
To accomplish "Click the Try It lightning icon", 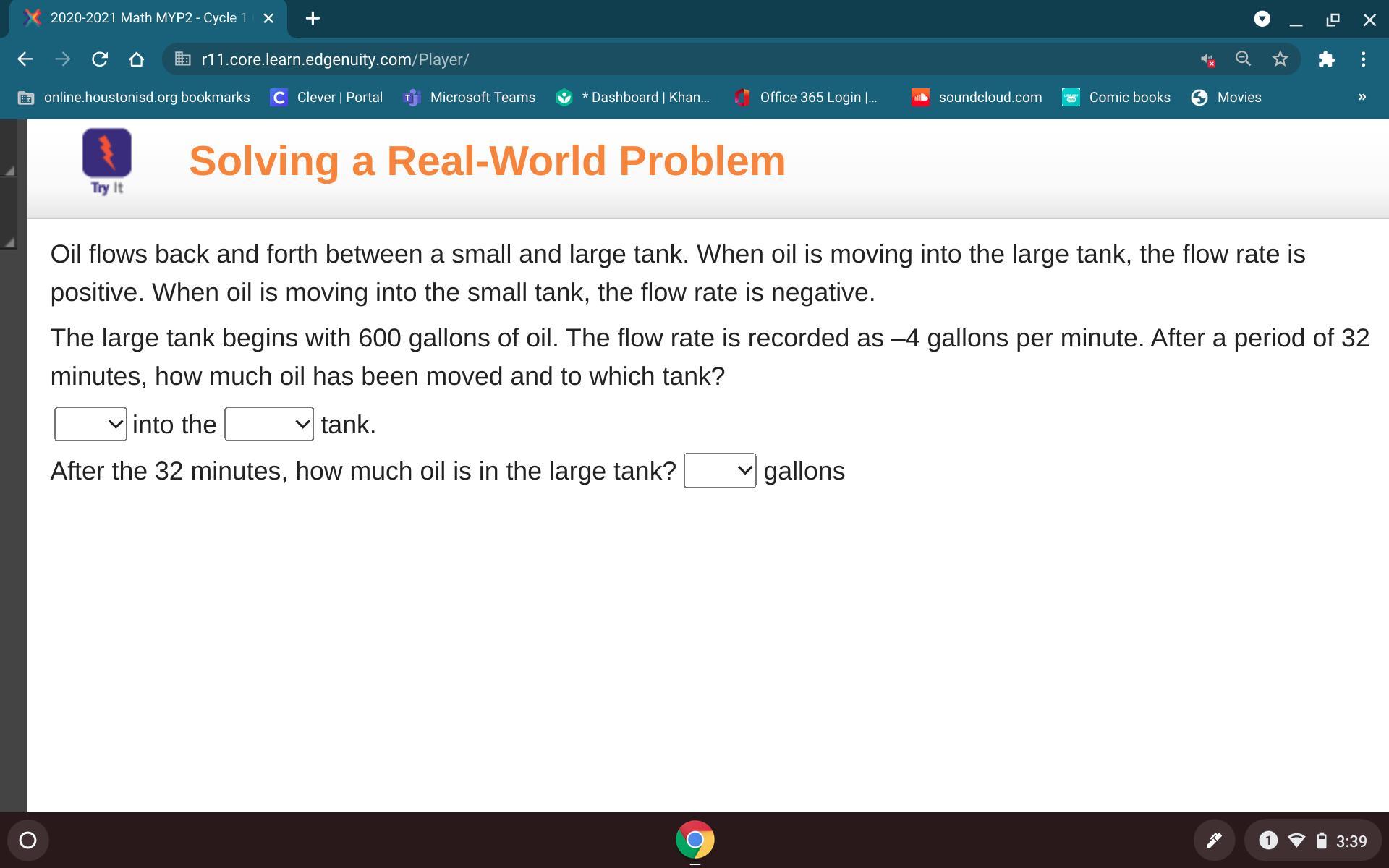I will pyautogui.click(x=106, y=153).
